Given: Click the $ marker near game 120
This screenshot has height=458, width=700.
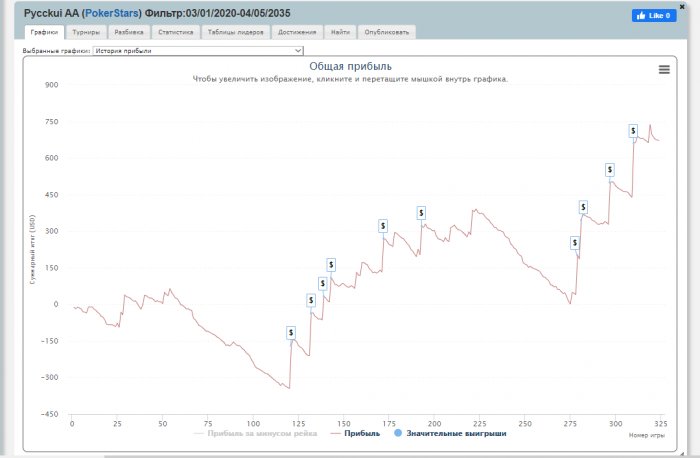Looking at the screenshot, I should (291, 333).
